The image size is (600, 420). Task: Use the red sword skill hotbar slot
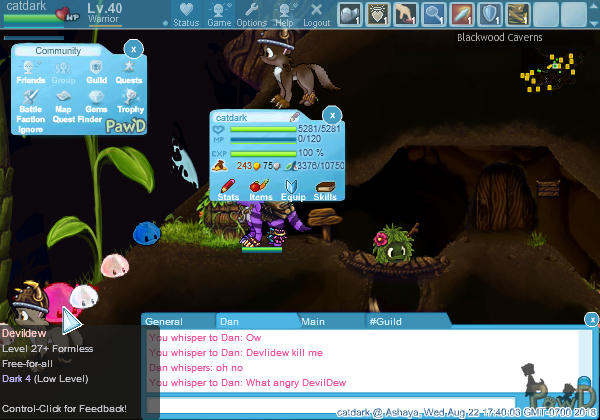point(462,15)
